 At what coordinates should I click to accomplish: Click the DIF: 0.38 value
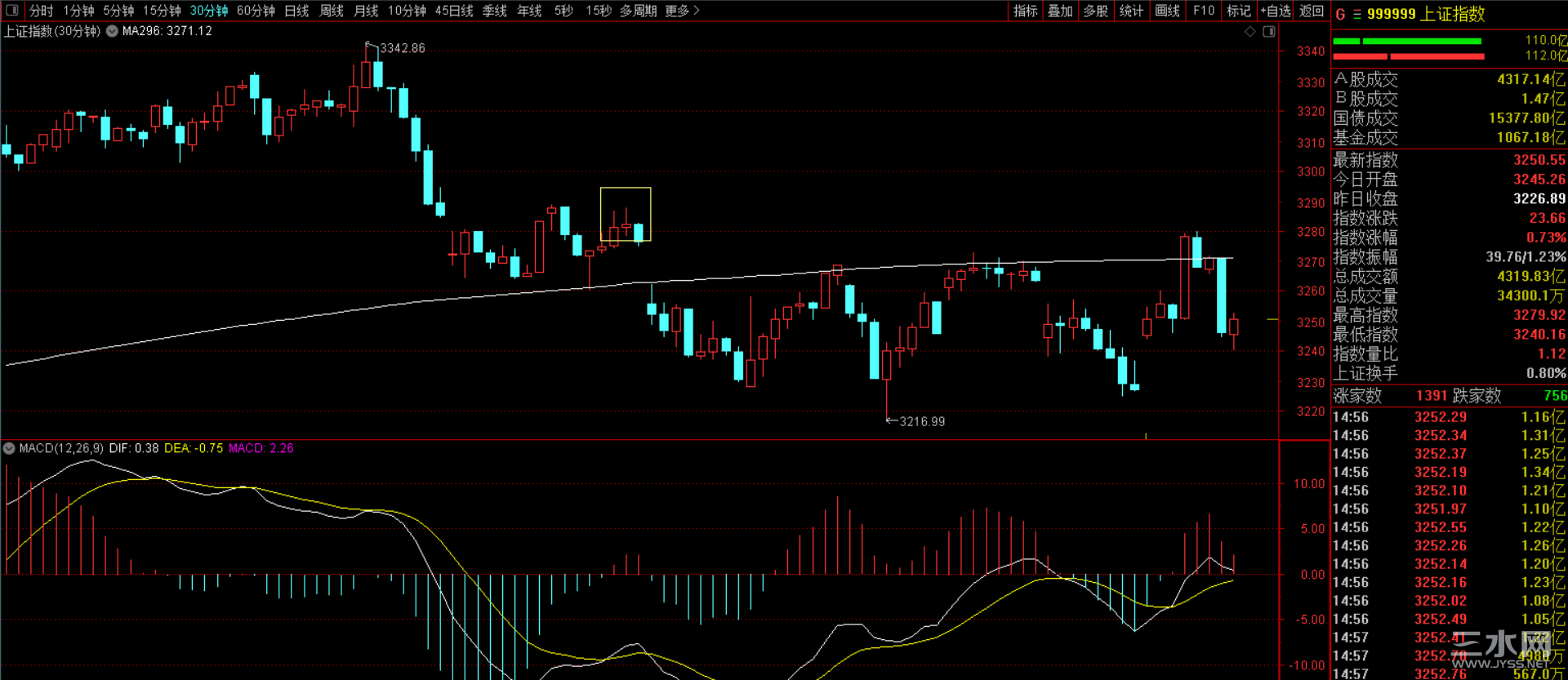pyautogui.click(x=134, y=448)
